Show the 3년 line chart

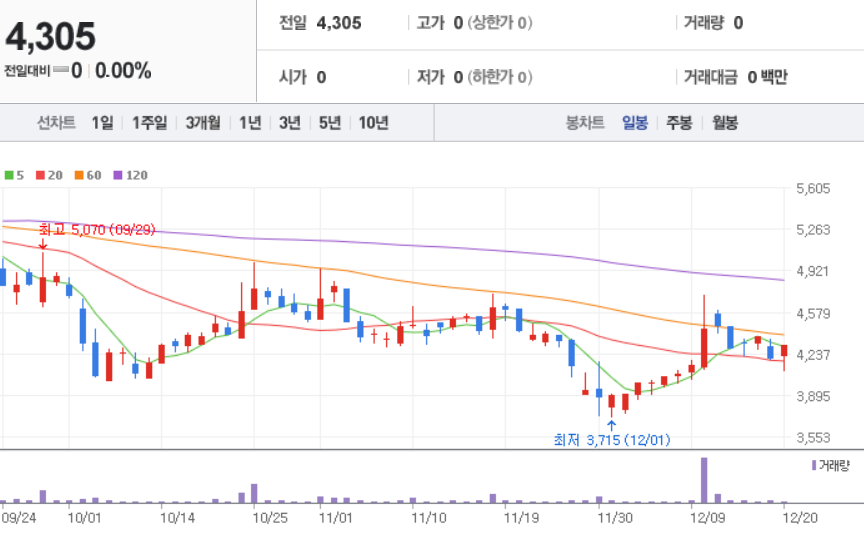(x=290, y=122)
